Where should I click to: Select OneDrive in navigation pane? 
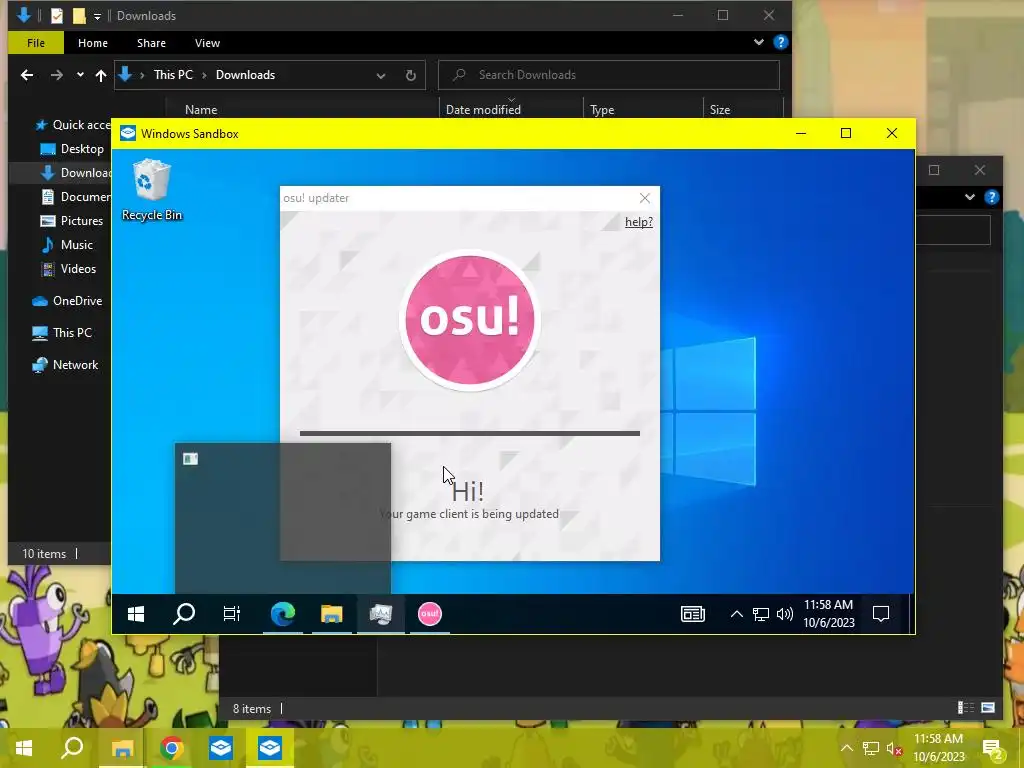click(67, 301)
